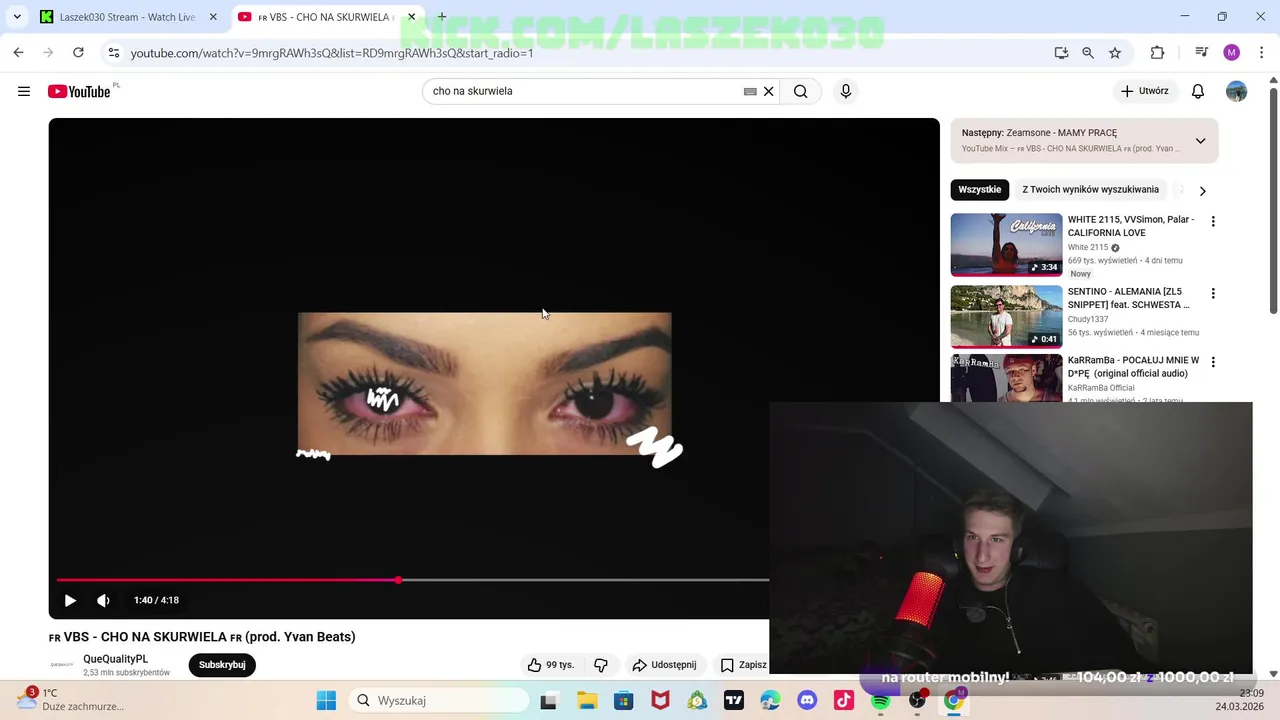Open the SENTINO - ALEMANIA video thumbnail

[x=1006, y=316]
